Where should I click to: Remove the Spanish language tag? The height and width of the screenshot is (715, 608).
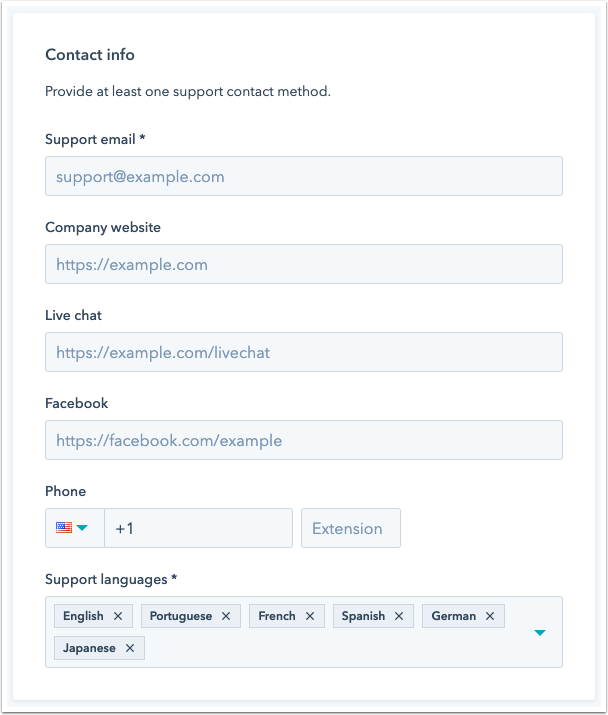399,616
